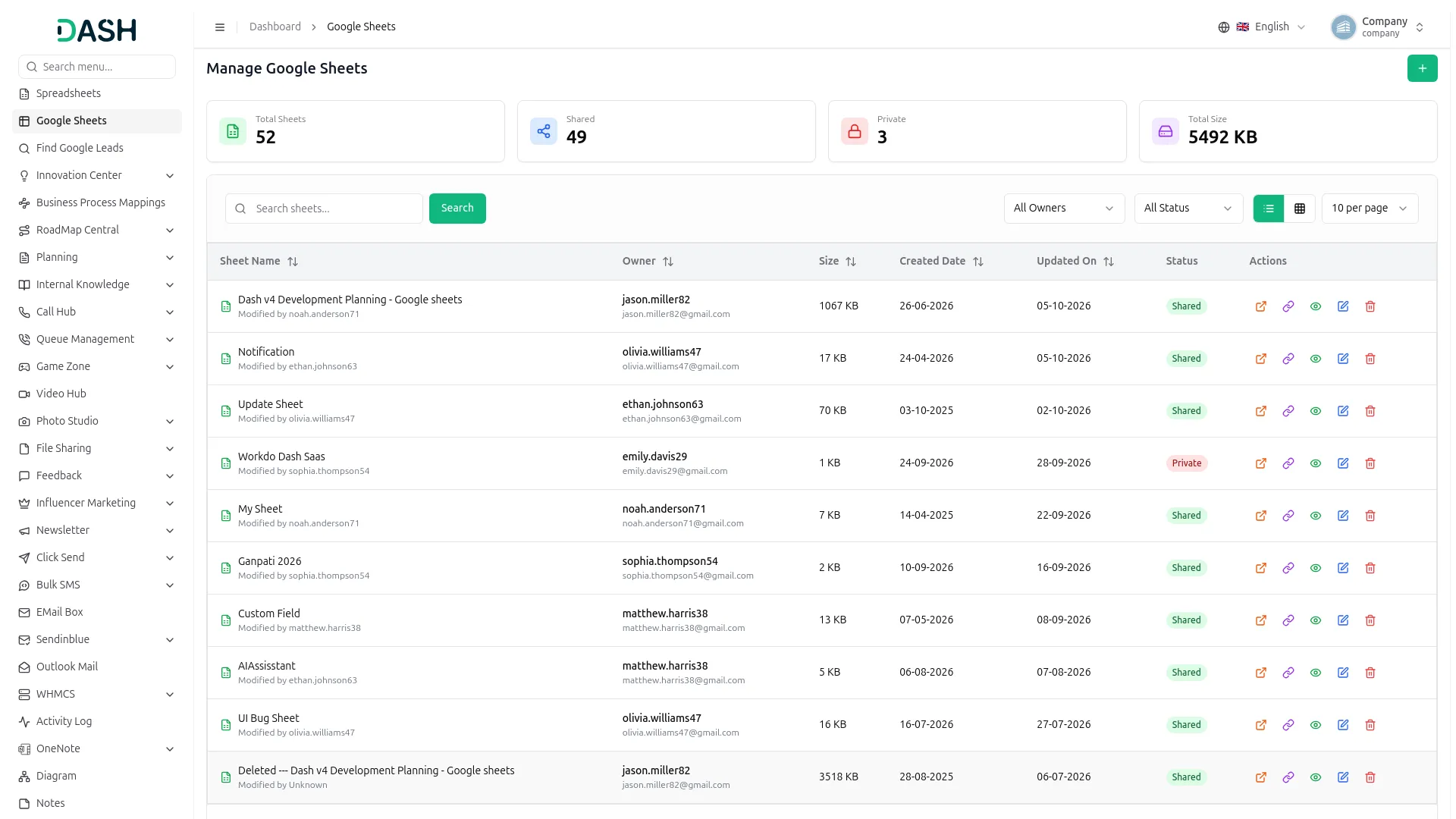Open EMail Box sidebar link
Image resolution: width=1456 pixels, height=819 pixels.
tap(97, 612)
